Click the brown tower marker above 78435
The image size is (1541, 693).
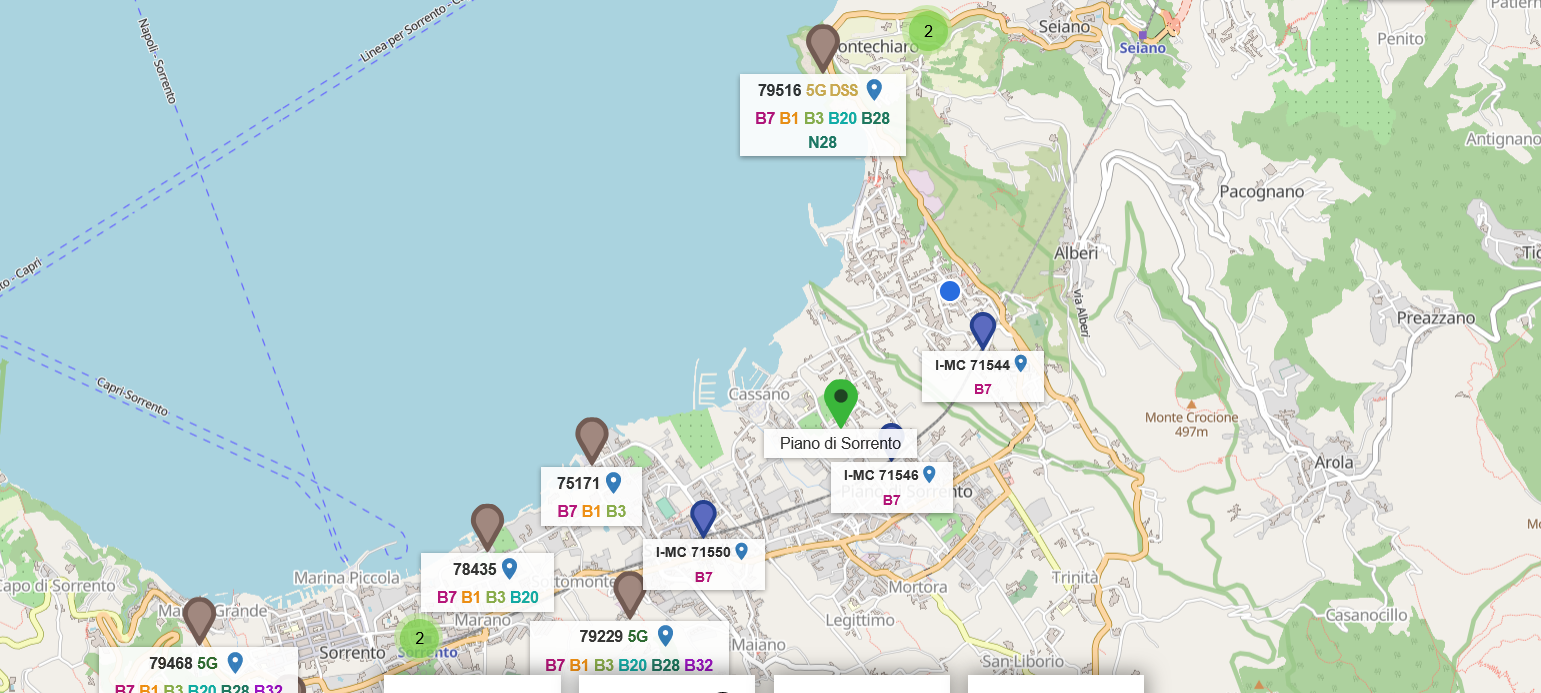pyautogui.click(x=487, y=527)
